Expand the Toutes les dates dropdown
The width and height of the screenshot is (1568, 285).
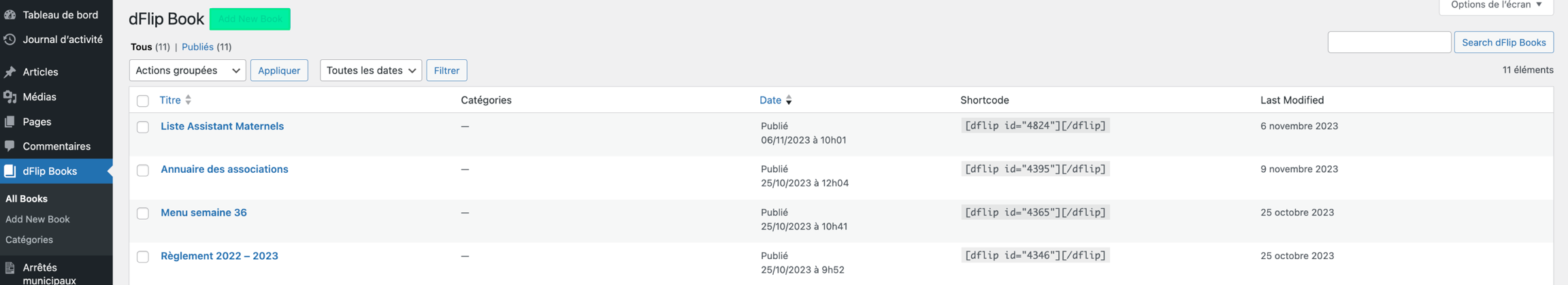click(370, 71)
